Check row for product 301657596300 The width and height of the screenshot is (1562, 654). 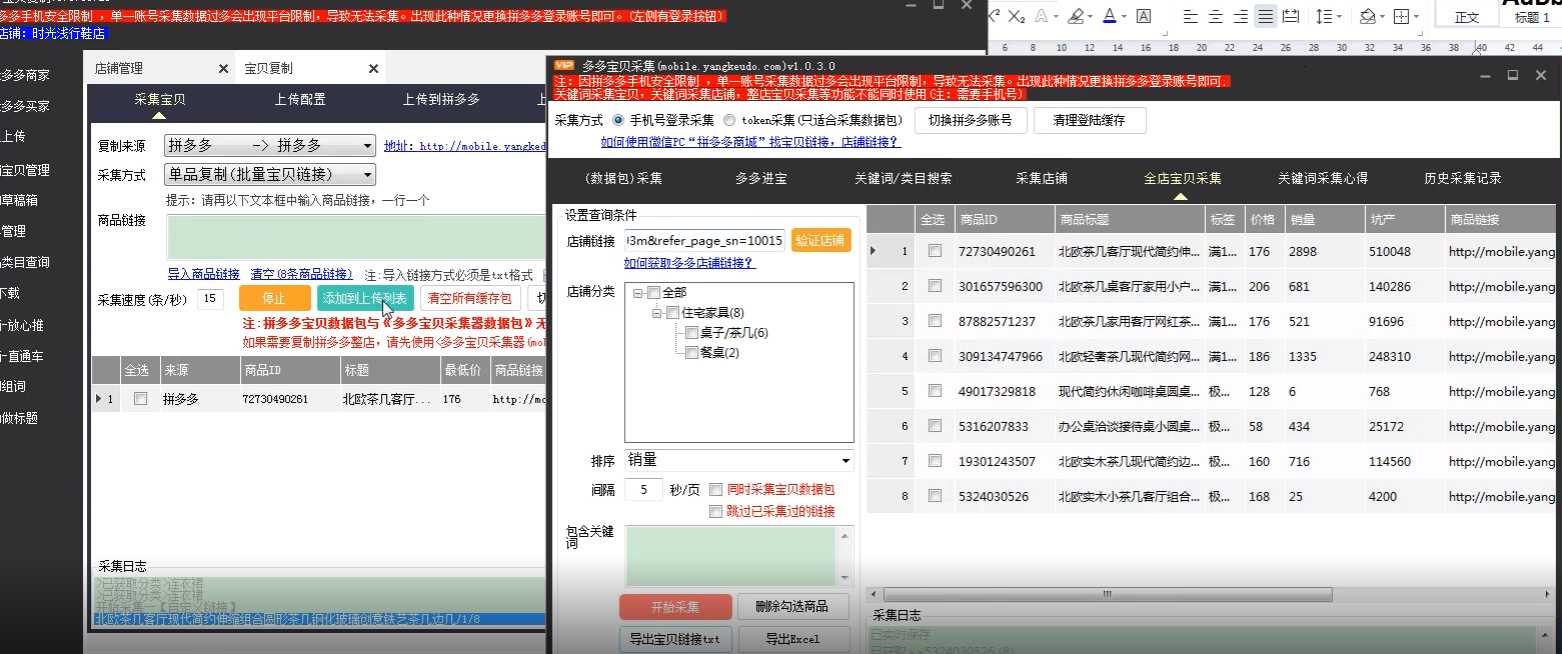pyautogui.click(x=934, y=286)
